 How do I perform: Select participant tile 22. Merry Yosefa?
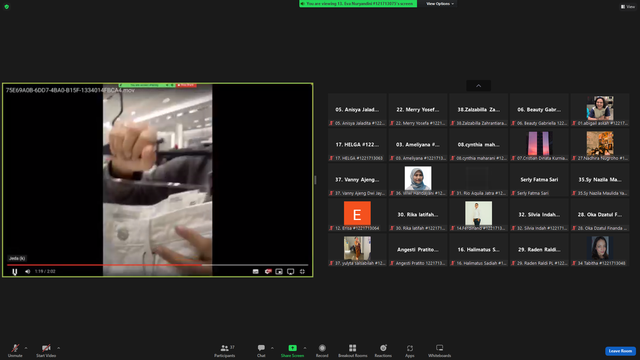[x=418, y=110]
